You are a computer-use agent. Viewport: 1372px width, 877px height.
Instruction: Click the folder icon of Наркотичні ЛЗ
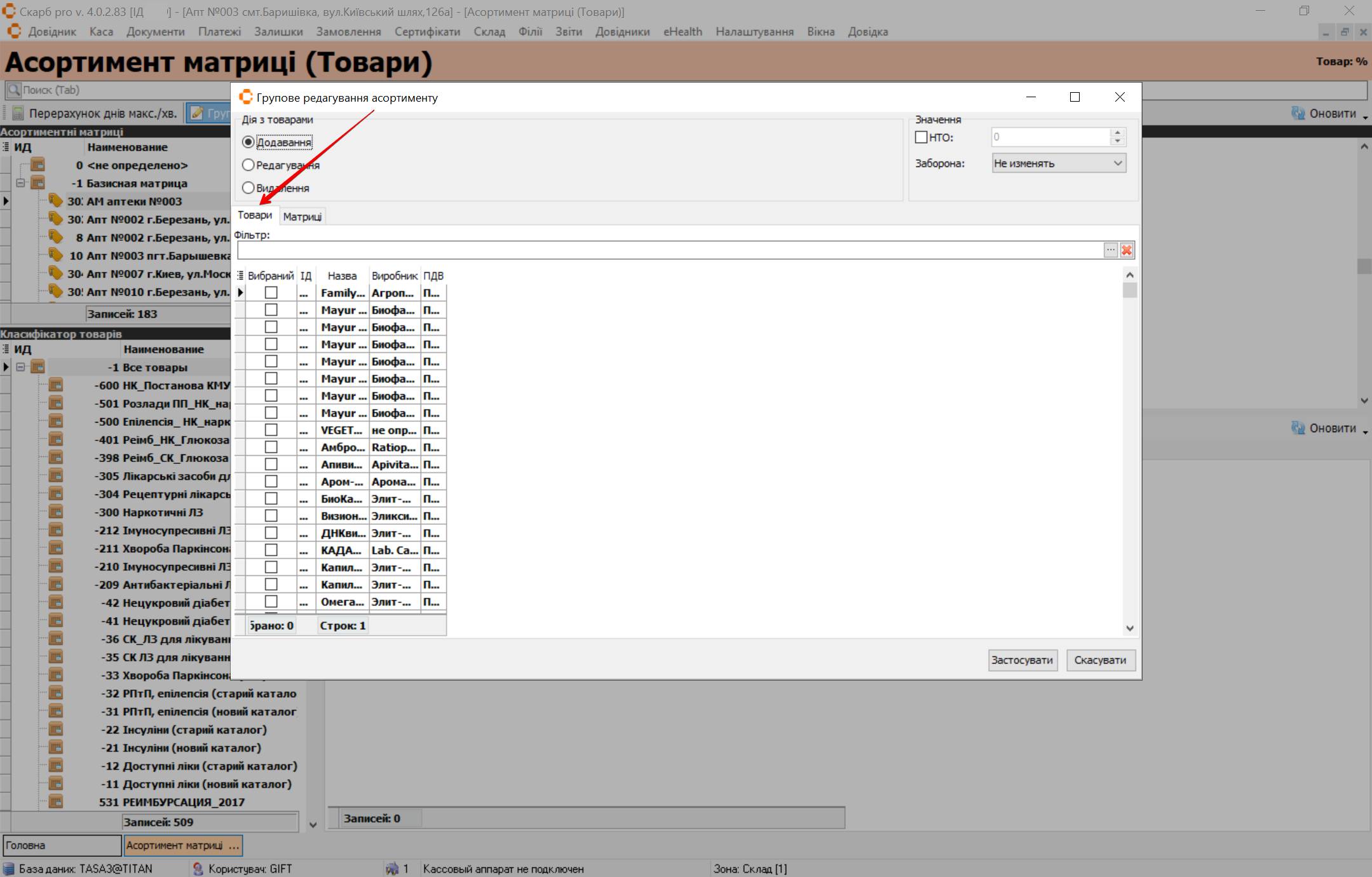[56, 512]
